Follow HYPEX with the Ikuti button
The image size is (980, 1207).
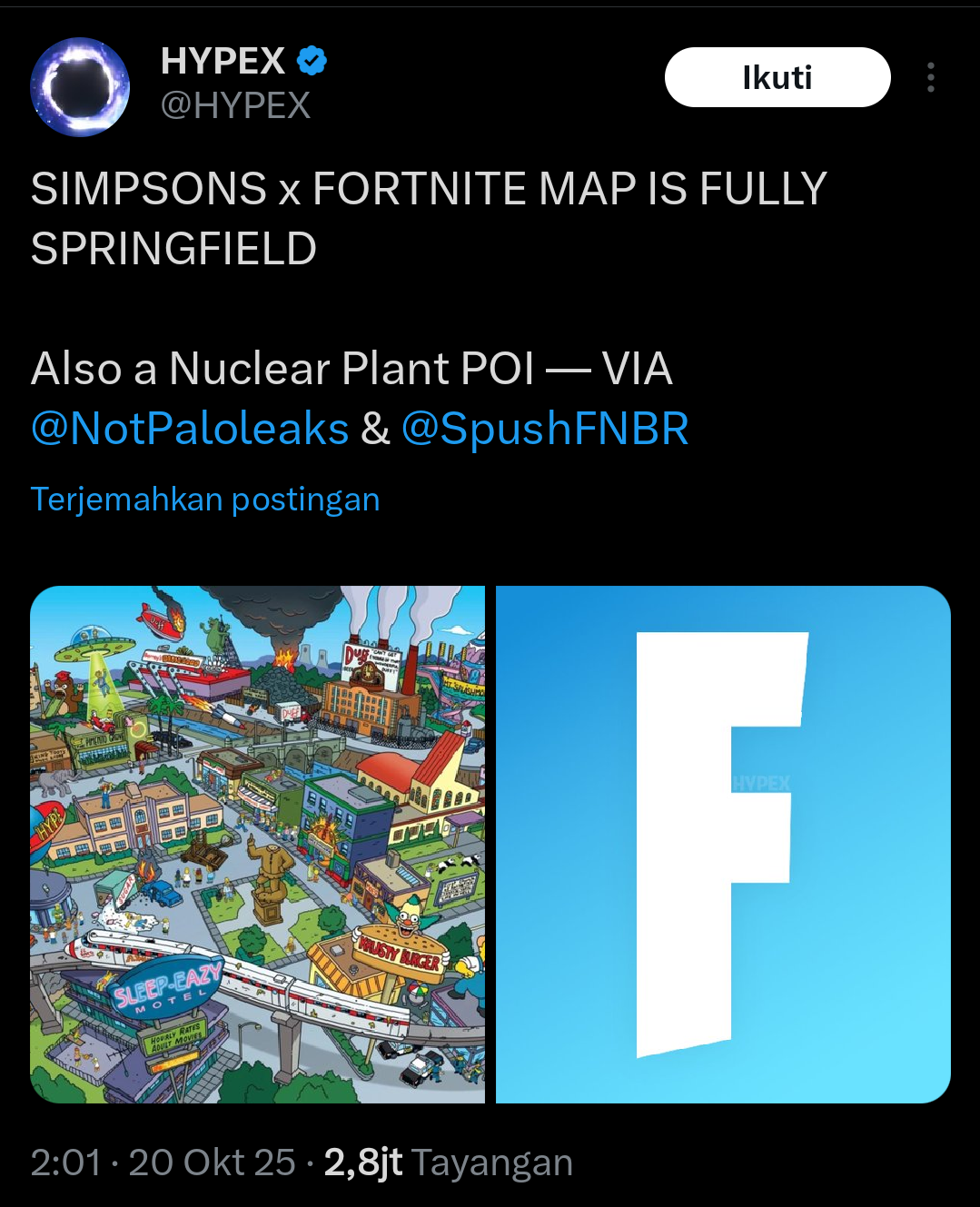point(777,78)
